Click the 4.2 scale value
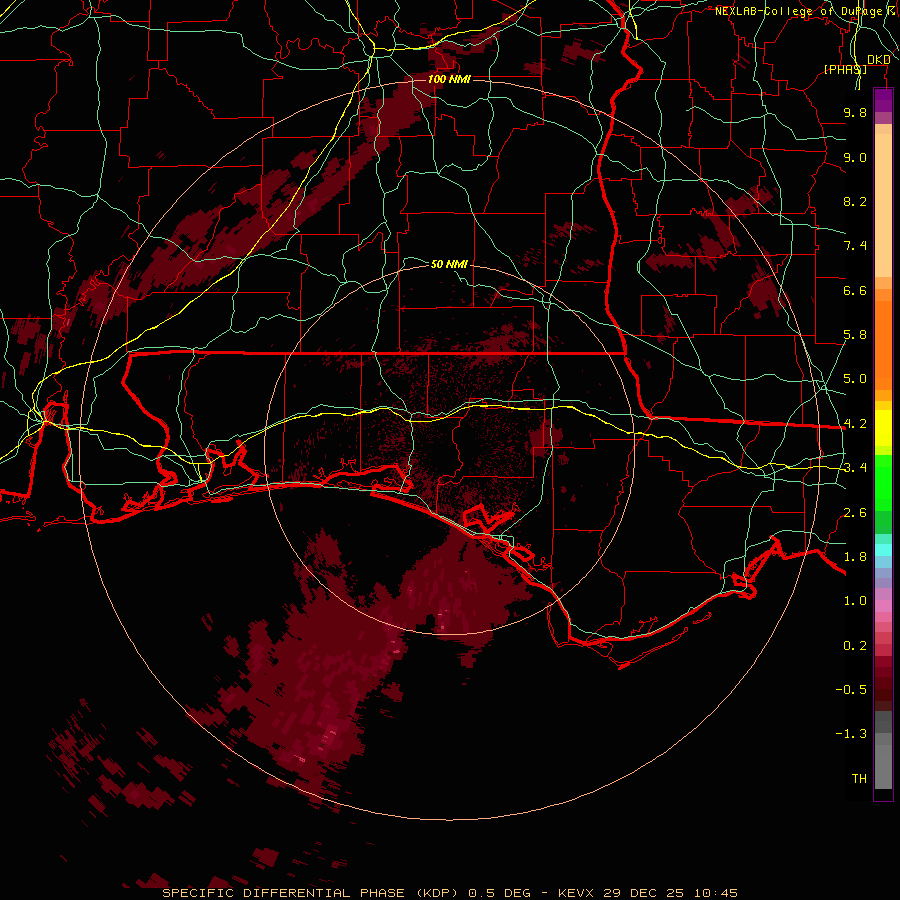Viewport: 900px width, 900px height. [855, 424]
